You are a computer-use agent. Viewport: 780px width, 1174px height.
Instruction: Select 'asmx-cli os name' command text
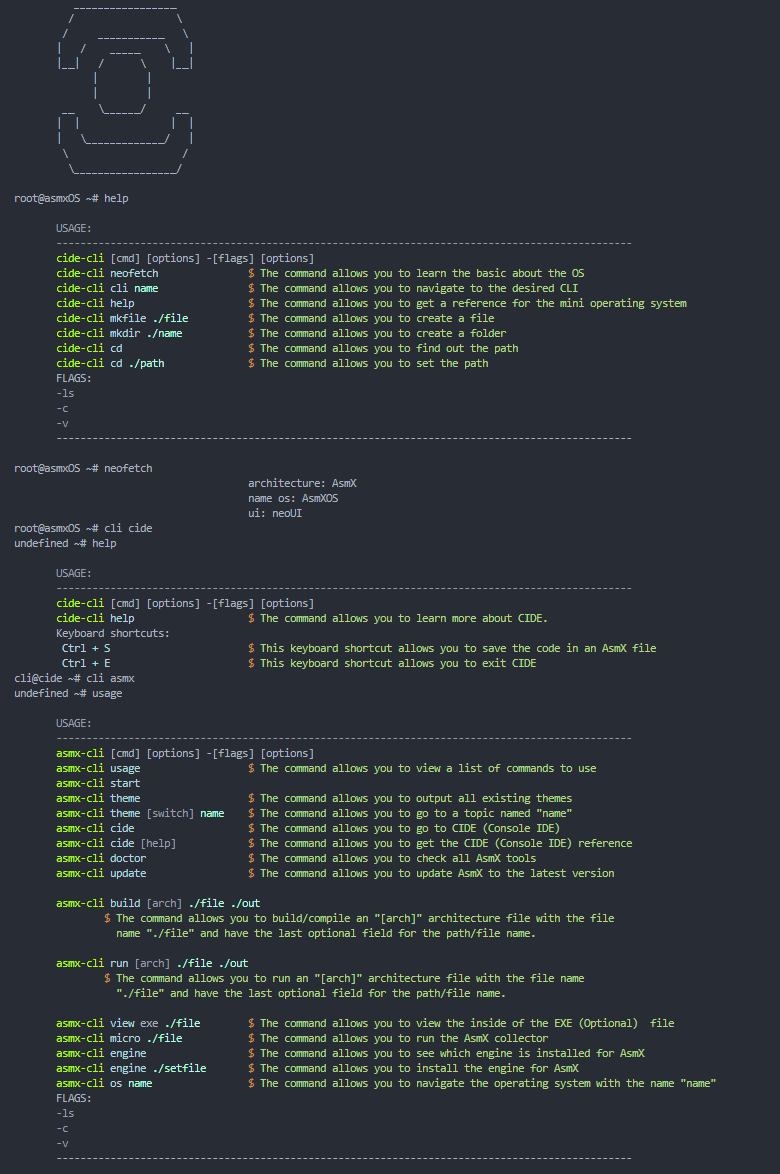point(104,1083)
